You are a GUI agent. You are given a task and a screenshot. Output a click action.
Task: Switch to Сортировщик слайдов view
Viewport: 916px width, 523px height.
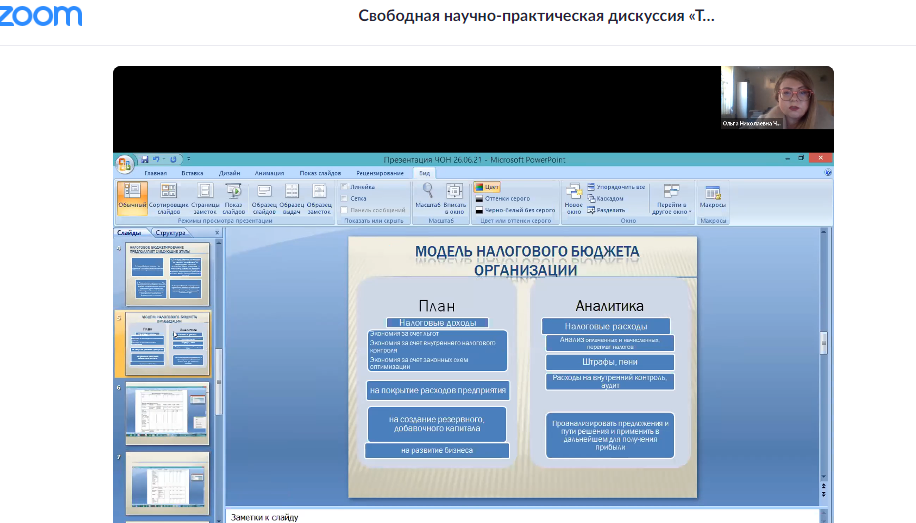[169, 198]
